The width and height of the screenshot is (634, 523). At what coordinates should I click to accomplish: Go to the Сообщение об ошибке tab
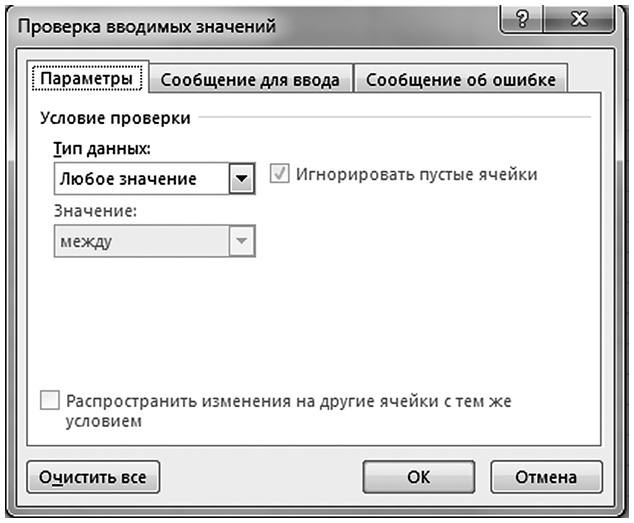[x=461, y=79]
